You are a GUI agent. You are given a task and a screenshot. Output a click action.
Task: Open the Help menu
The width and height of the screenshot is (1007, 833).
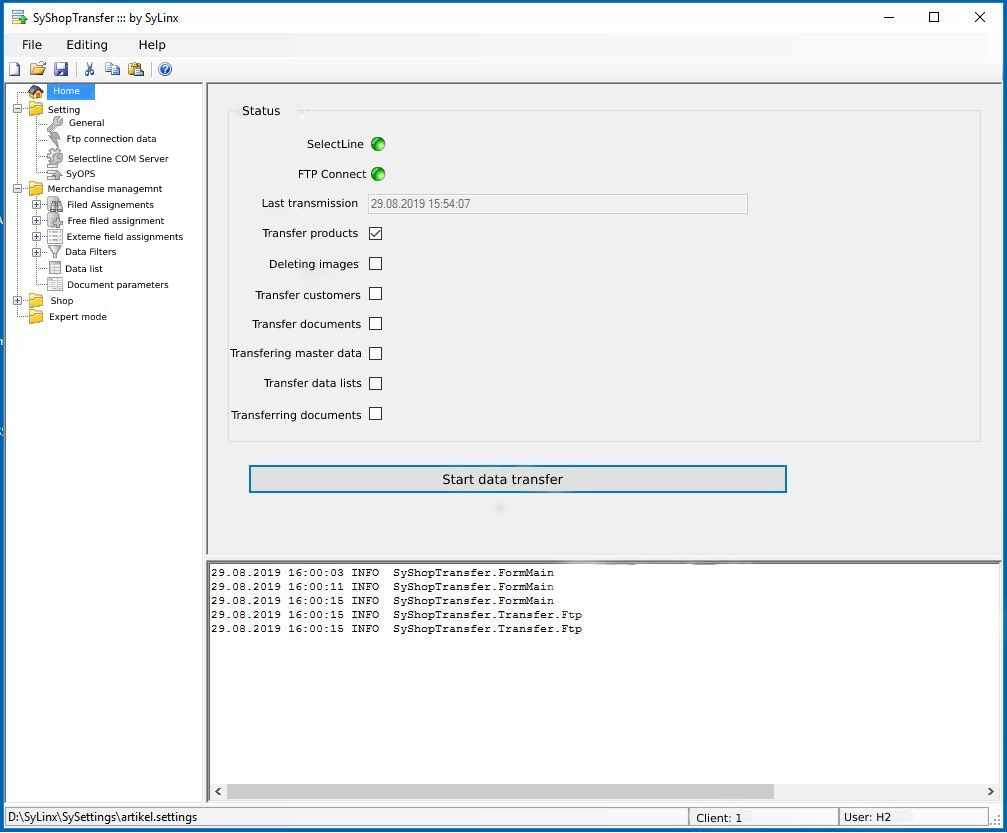[x=152, y=45]
